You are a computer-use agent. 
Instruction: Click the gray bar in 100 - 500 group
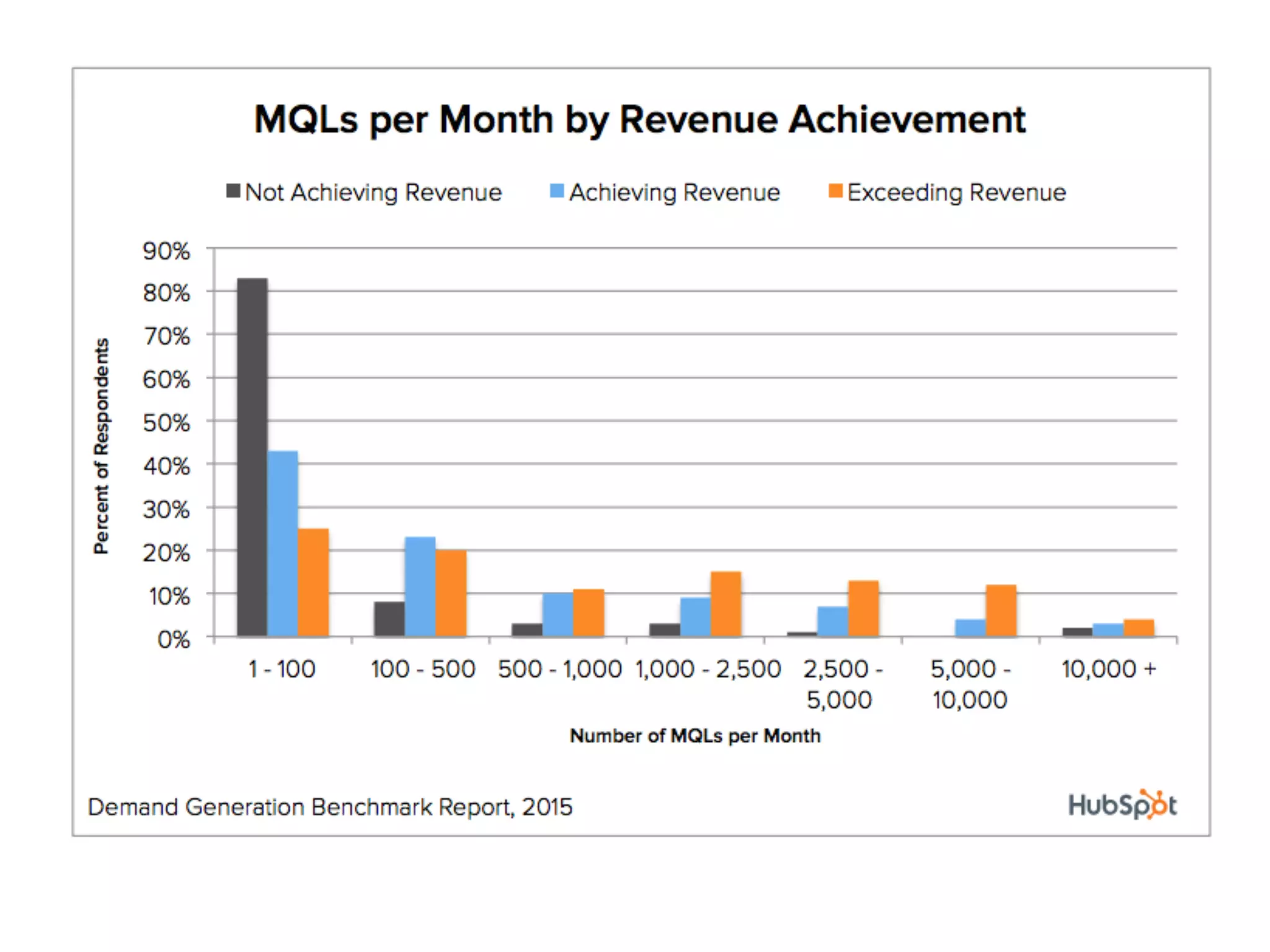tap(389, 619)
